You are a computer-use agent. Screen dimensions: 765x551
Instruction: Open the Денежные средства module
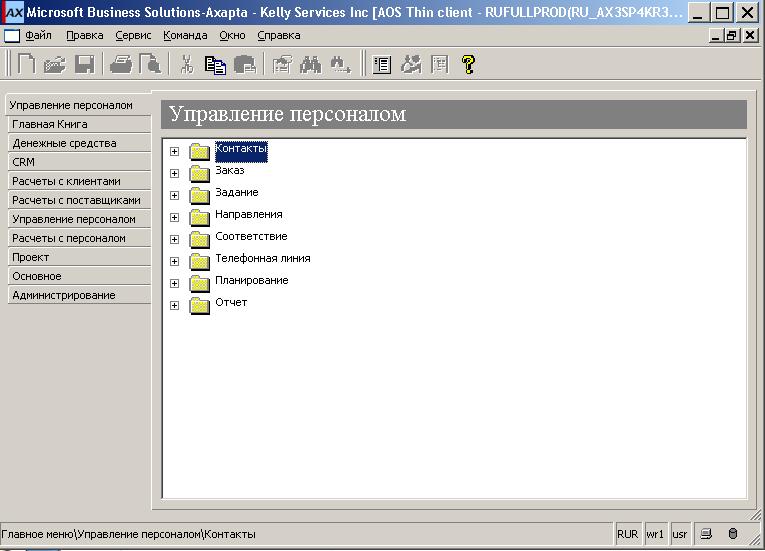click(x=79, y=143)
